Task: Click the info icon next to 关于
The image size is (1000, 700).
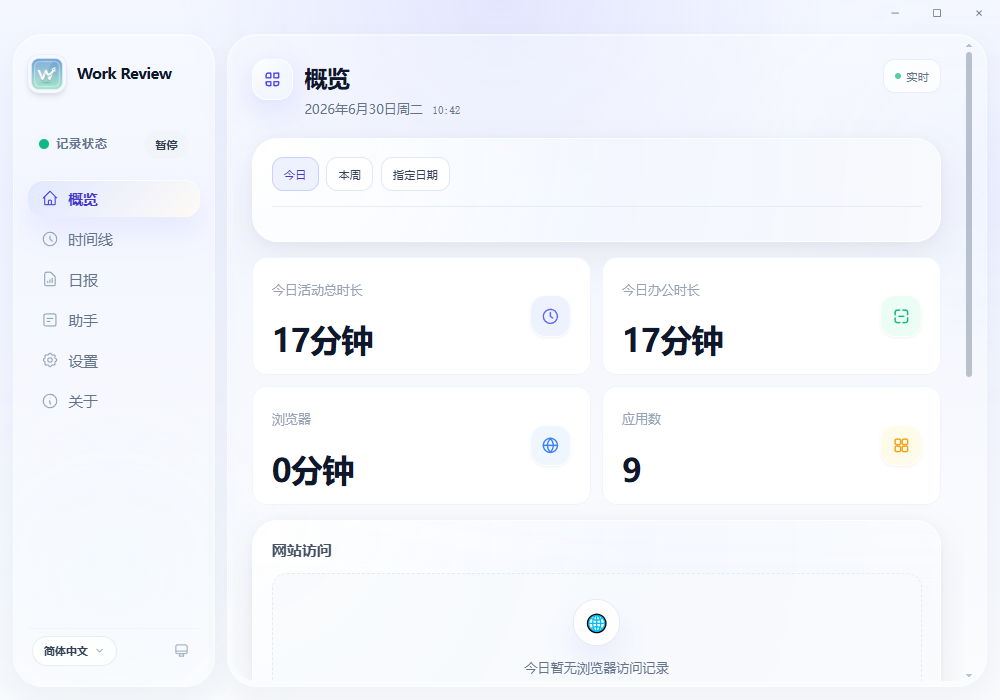Action: coord(50,401)
